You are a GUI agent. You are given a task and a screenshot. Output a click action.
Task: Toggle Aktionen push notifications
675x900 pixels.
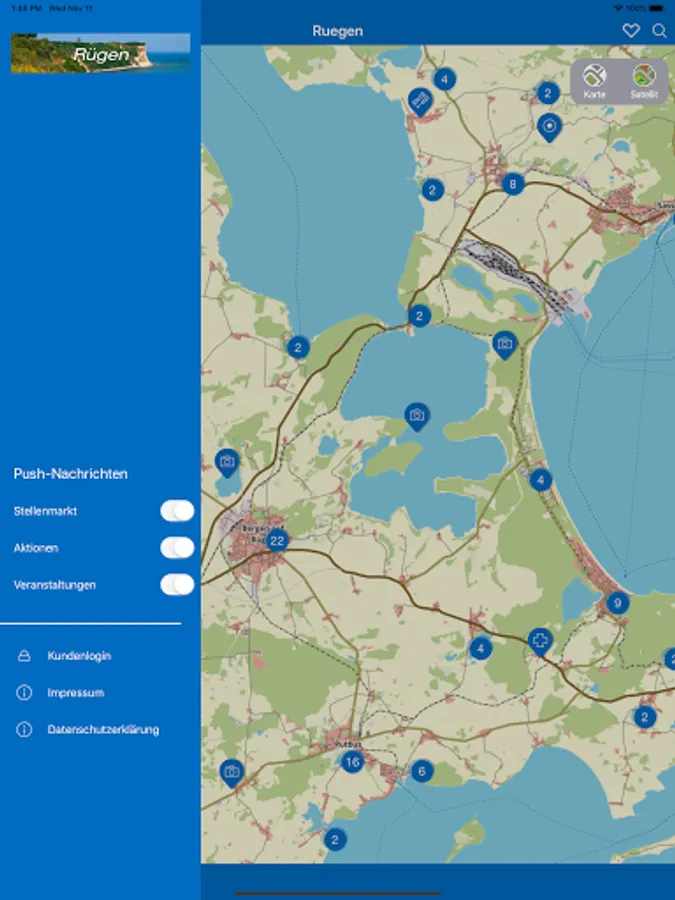[177, 548]
